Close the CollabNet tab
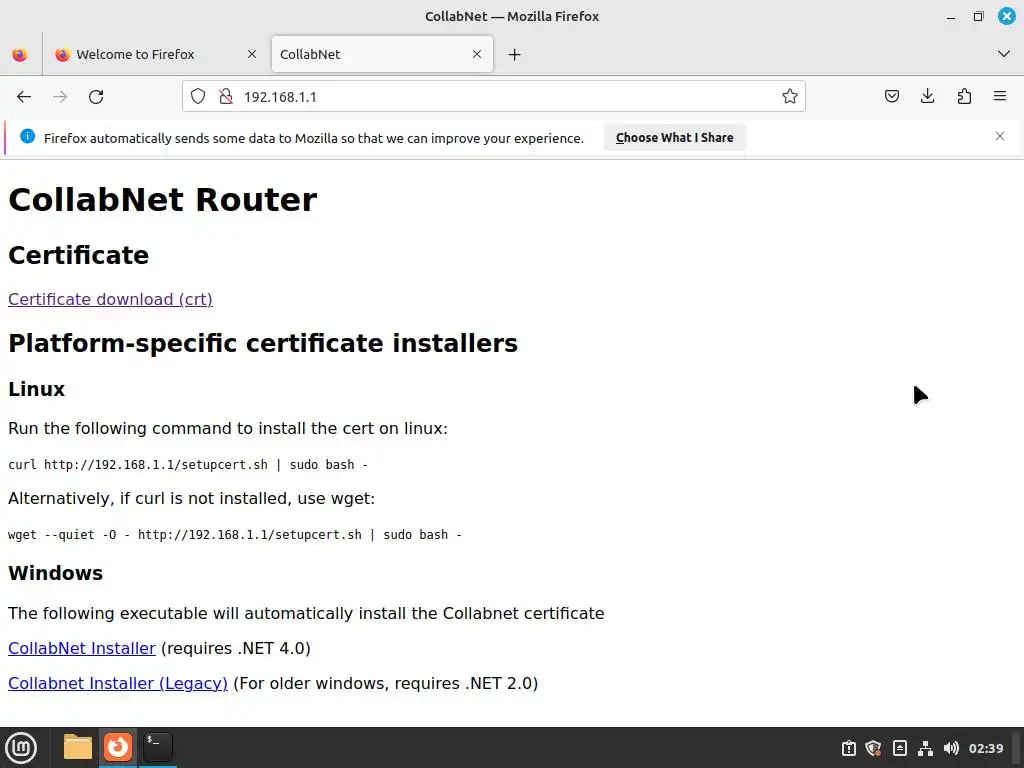The width and height of the screenshot is (1024, 768). click(x=477, y=54)
